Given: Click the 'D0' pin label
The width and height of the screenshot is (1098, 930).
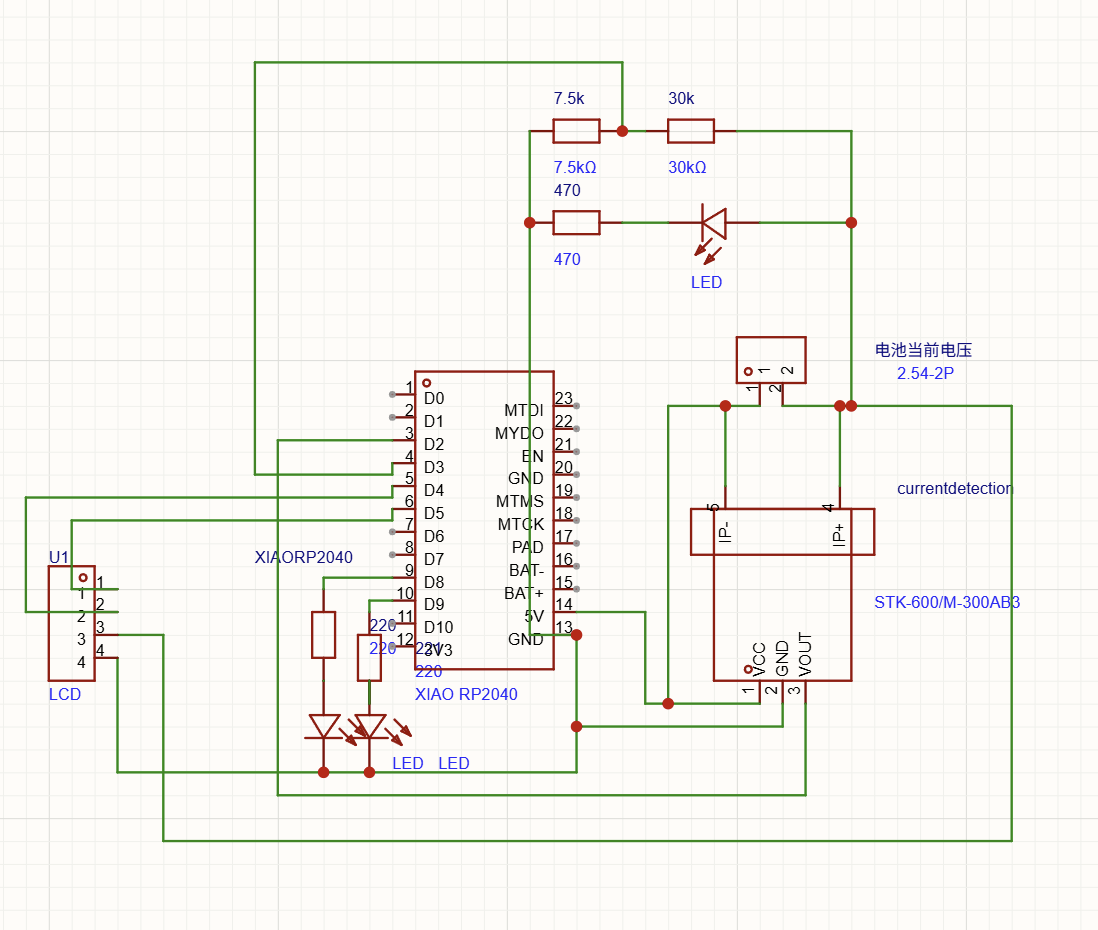Looking at the screenshot, I should 434,398.
